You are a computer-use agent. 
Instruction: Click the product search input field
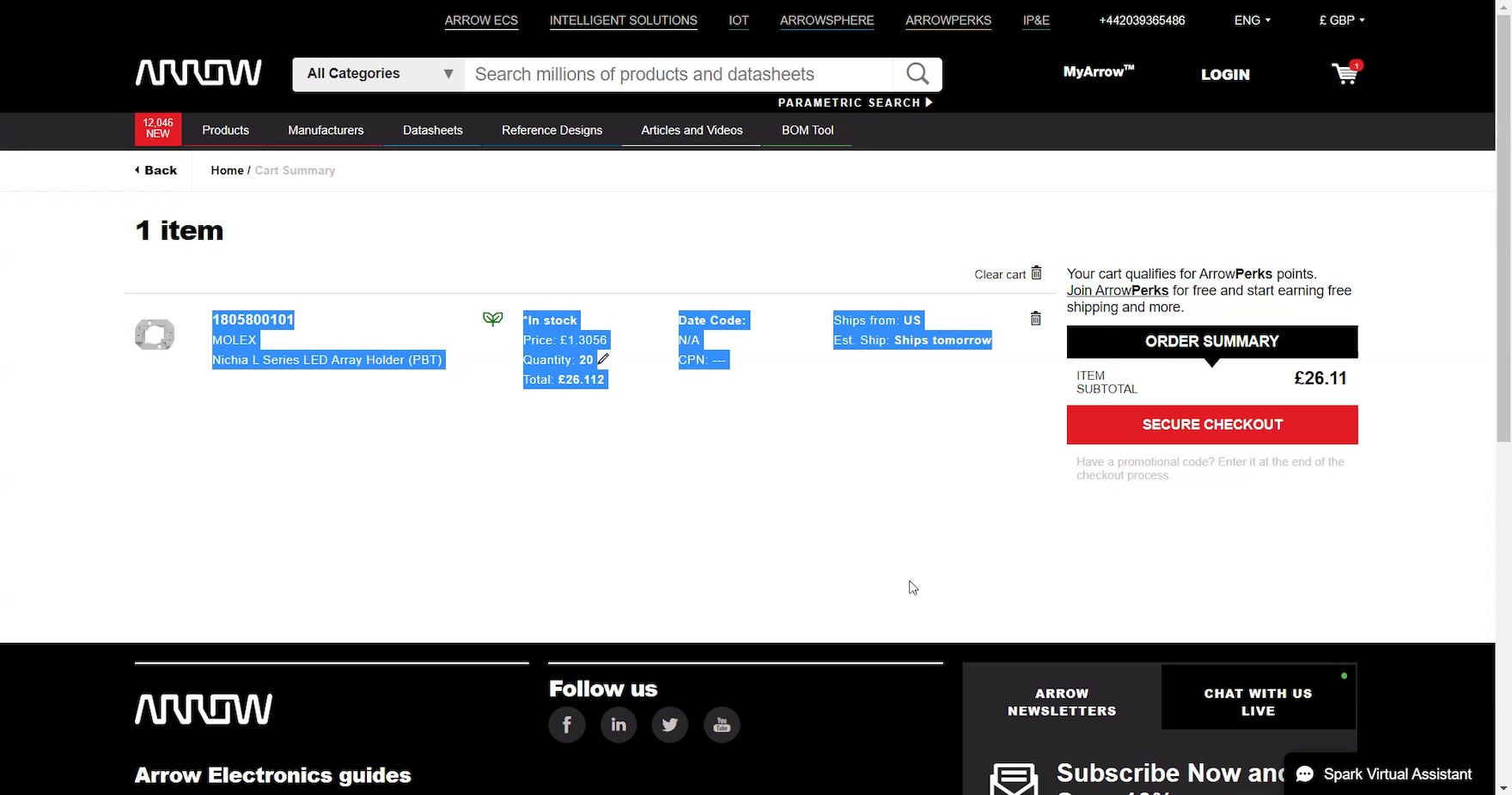pos(679,74)
